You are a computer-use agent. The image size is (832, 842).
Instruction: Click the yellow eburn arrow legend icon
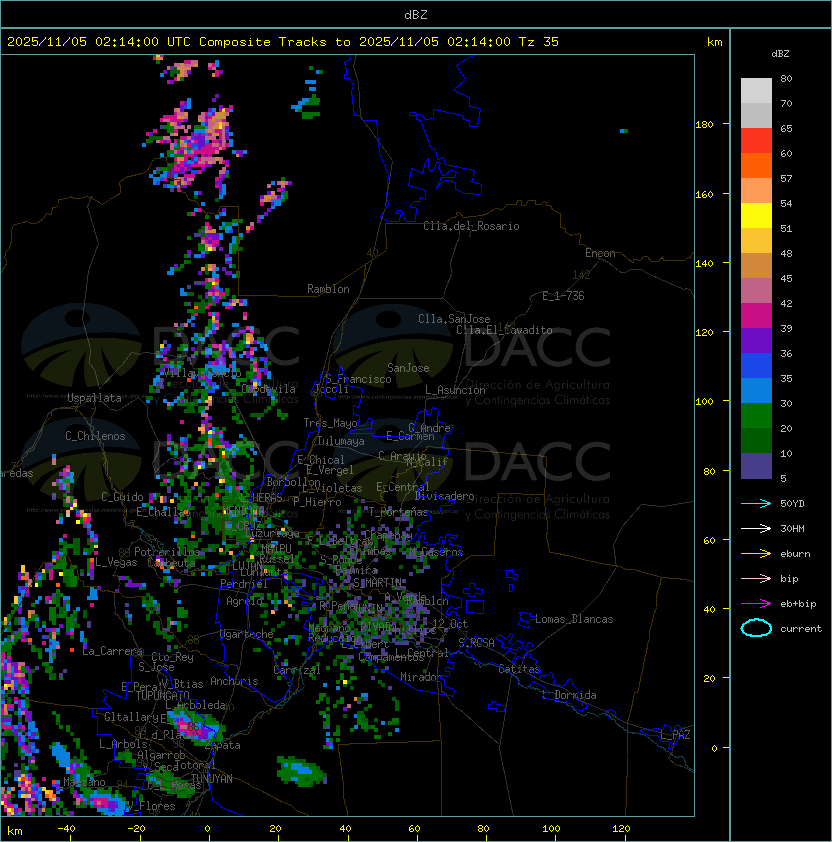[x=756, y=554]
